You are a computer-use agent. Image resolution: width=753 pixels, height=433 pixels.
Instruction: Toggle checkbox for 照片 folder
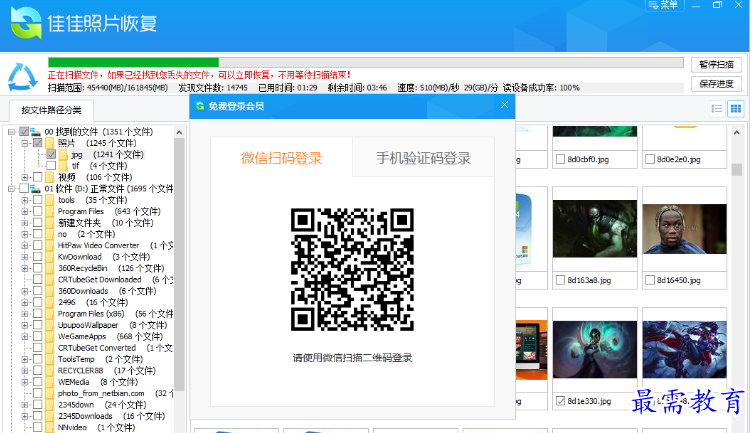(x=37, y=143)
